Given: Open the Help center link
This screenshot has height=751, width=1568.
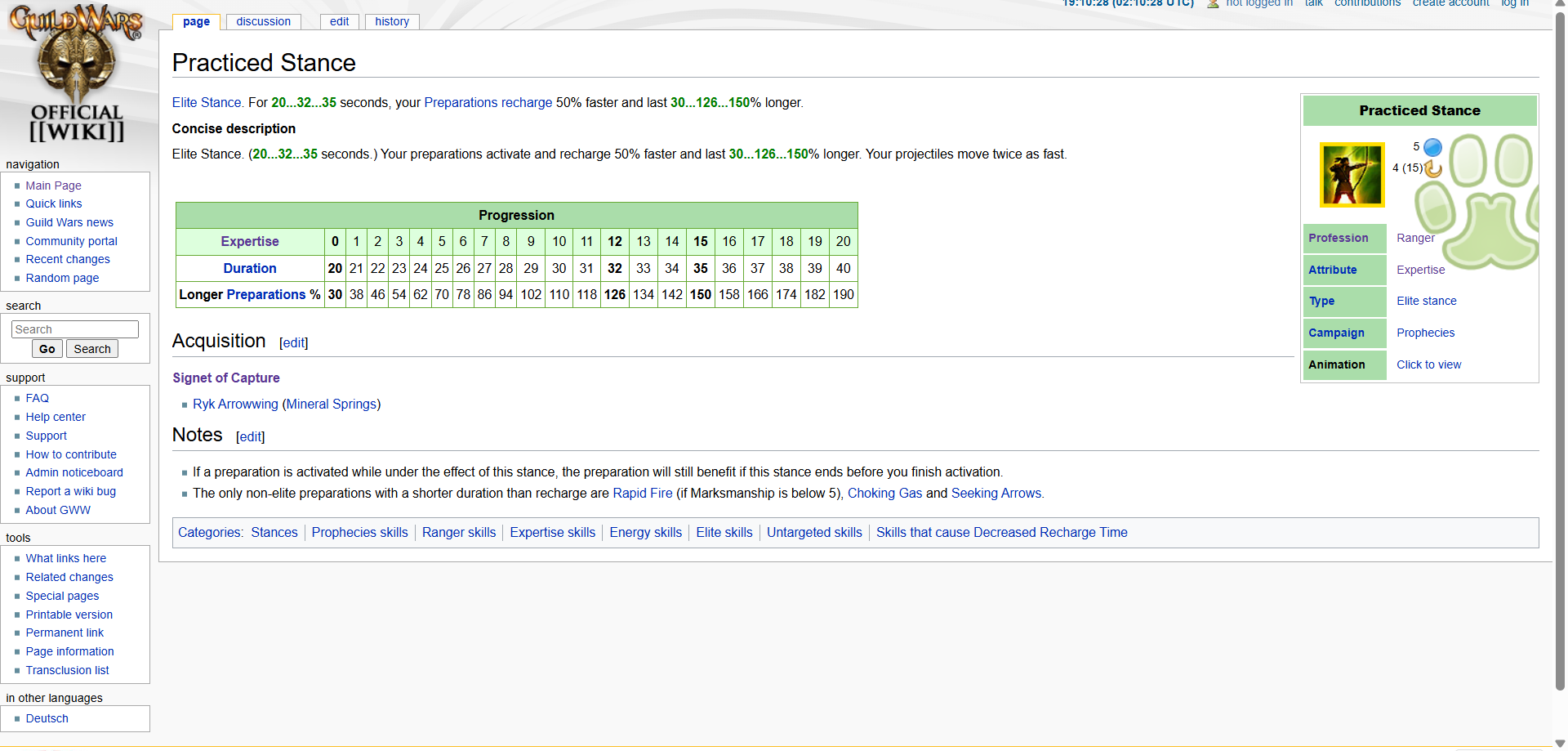Looking at the screenshot, I should 56,417.
